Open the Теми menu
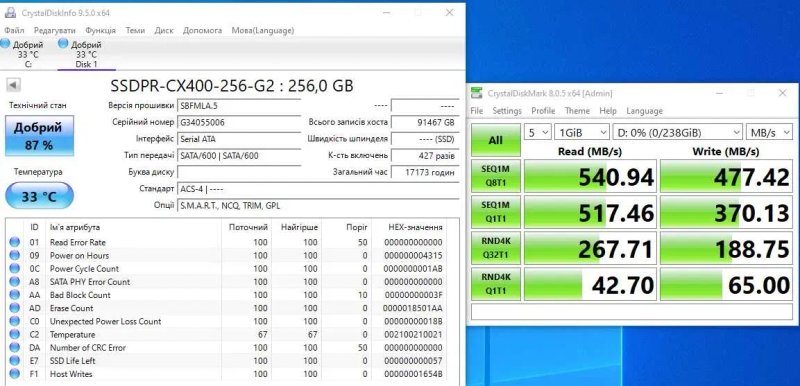Screen dimensions: 800x386 [135, 31]
